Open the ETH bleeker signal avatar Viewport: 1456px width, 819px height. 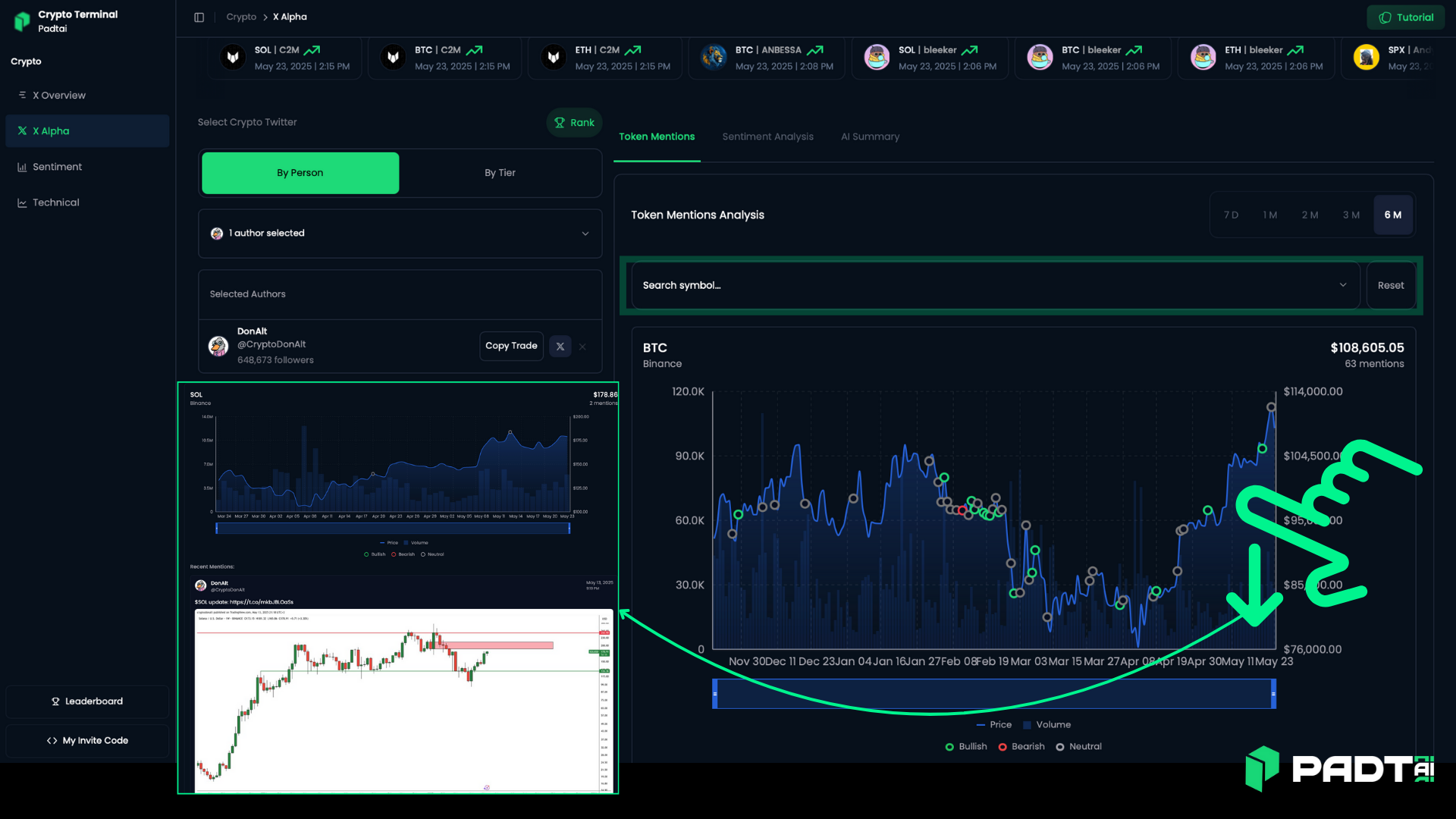[1203, 57]
